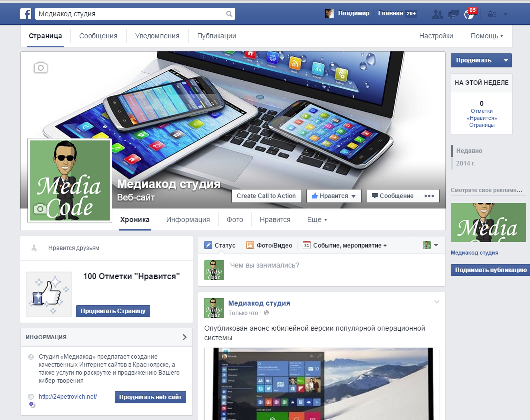The image size is (530, 420).
Task: Click the Create Call to Action button
Action: click(266, 196)
